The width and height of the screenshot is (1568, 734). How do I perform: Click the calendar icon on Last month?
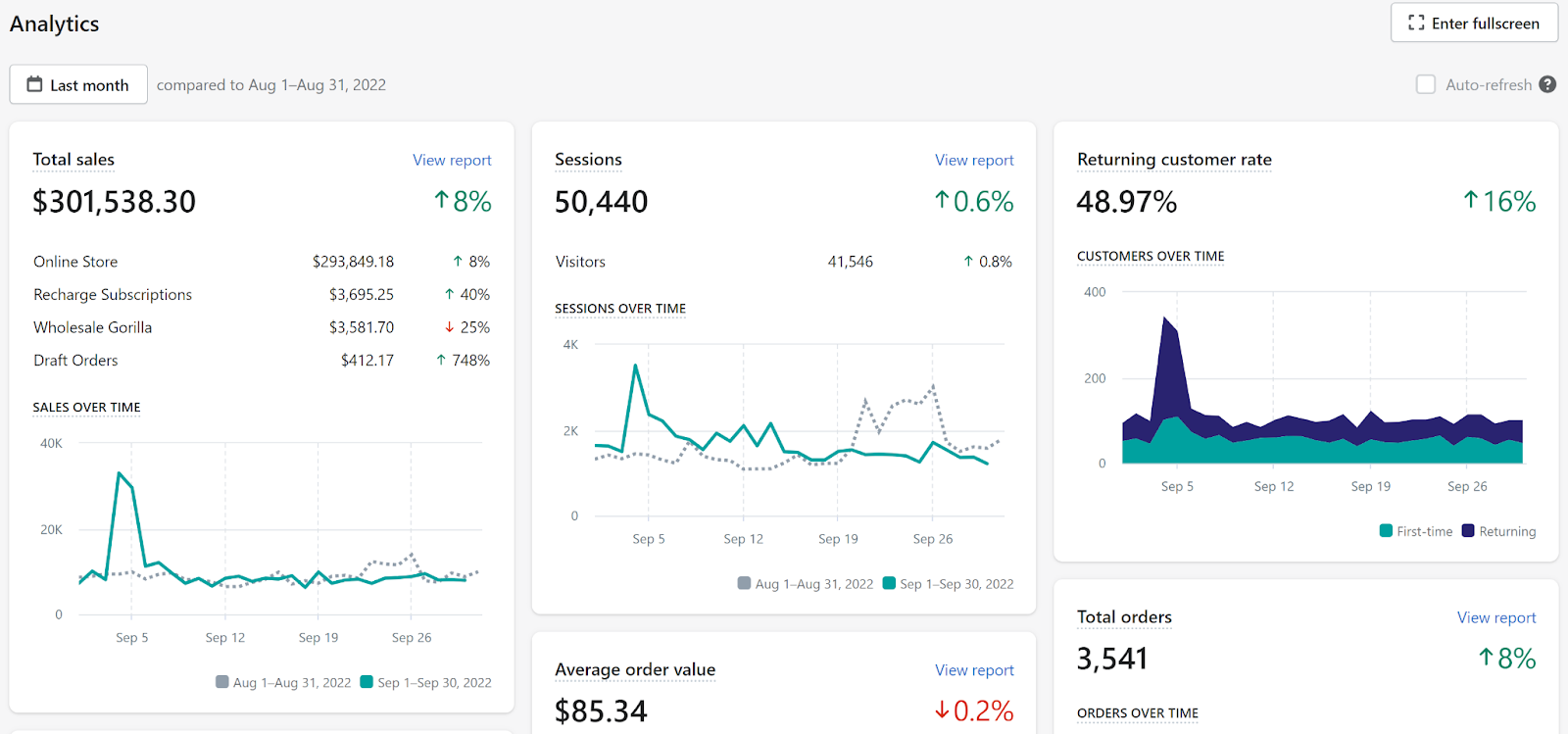tap(34, 84)
